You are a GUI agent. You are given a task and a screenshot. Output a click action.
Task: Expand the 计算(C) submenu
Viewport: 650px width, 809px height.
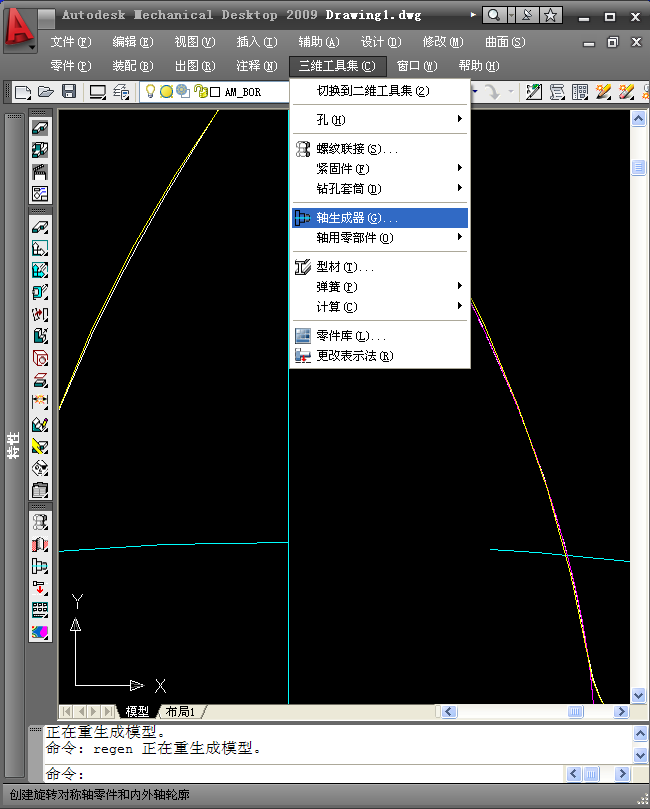coord(380,306)
